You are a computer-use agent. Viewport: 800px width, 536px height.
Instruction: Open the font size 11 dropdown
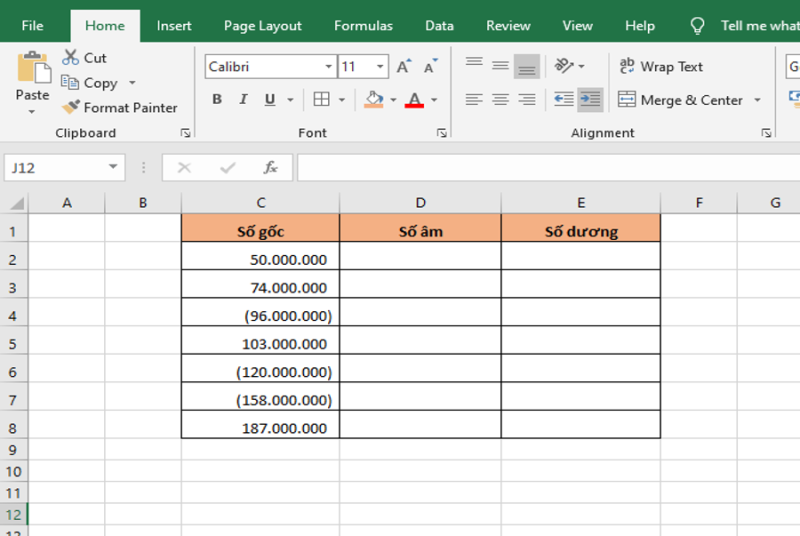click(380, 66)
